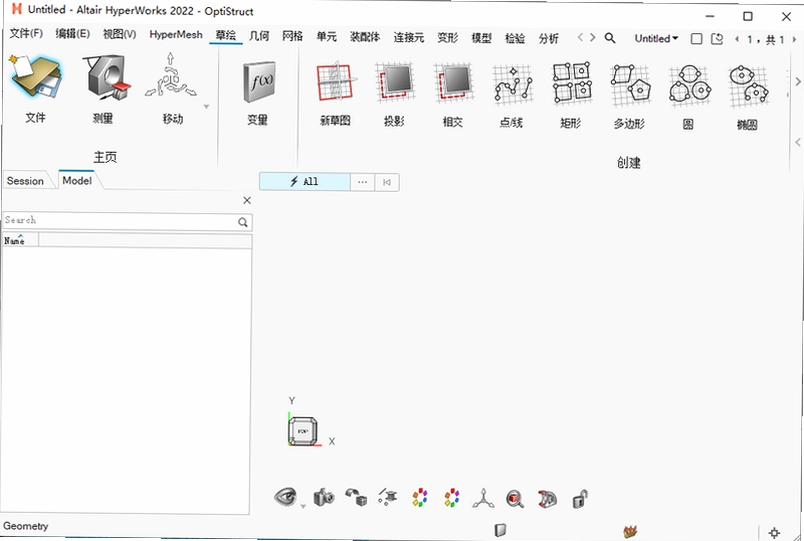Switch to the 草绘 sketch ribbon tab

[226, 35]
